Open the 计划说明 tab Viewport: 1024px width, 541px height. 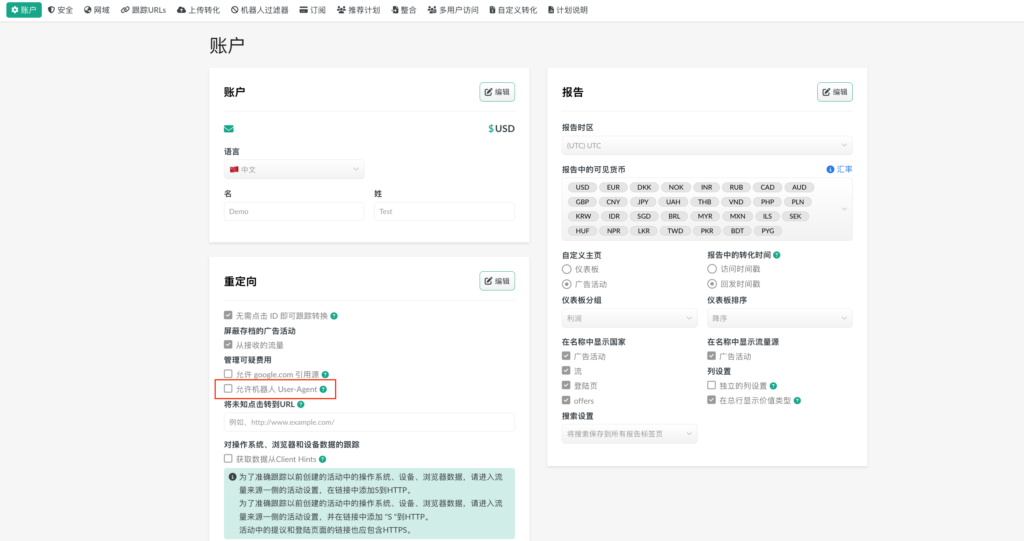568,10
